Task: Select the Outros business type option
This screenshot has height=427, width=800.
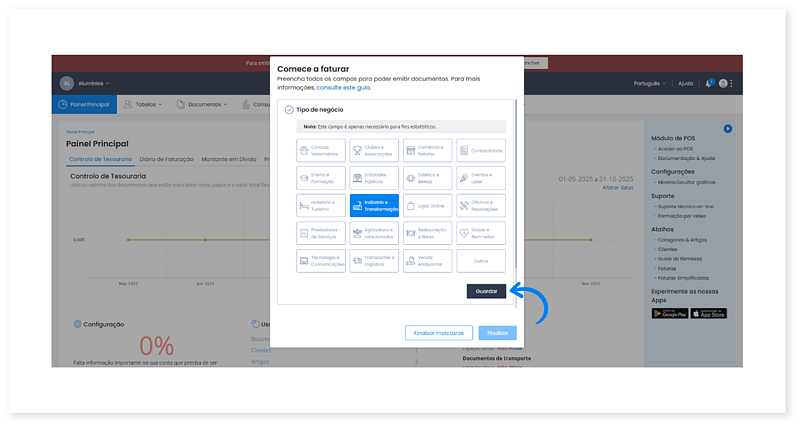Action: tap(481, 260)
